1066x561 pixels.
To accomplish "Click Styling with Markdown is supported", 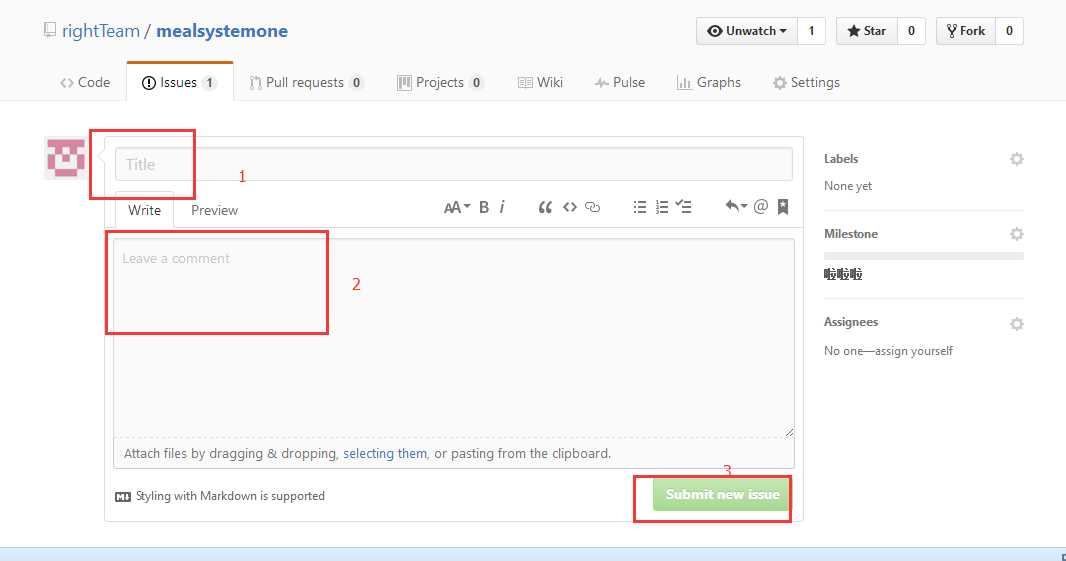I will pos(230,496).
